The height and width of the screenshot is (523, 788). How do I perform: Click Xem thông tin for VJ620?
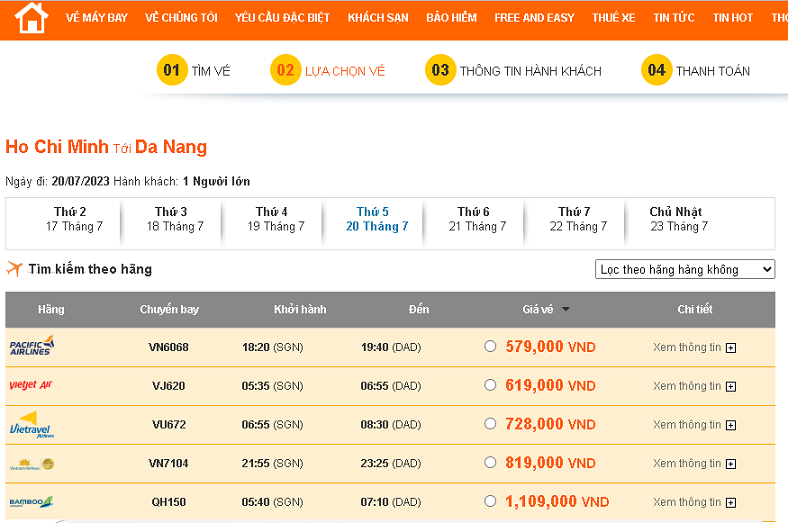(687, 386)
